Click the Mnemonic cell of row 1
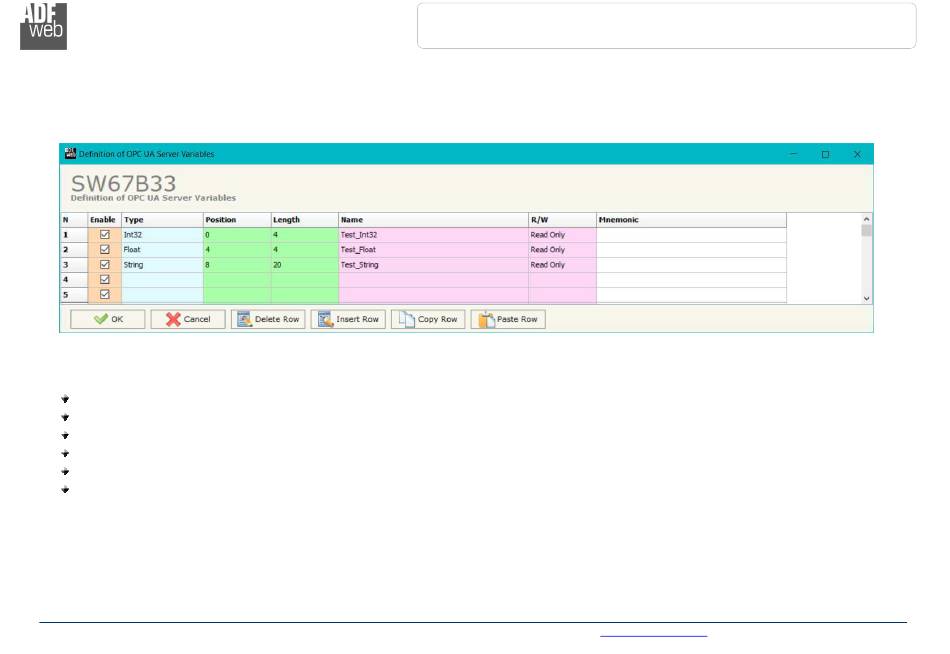Image resolution: width=950 pixels, height=654 pixels. coord(691,235)
